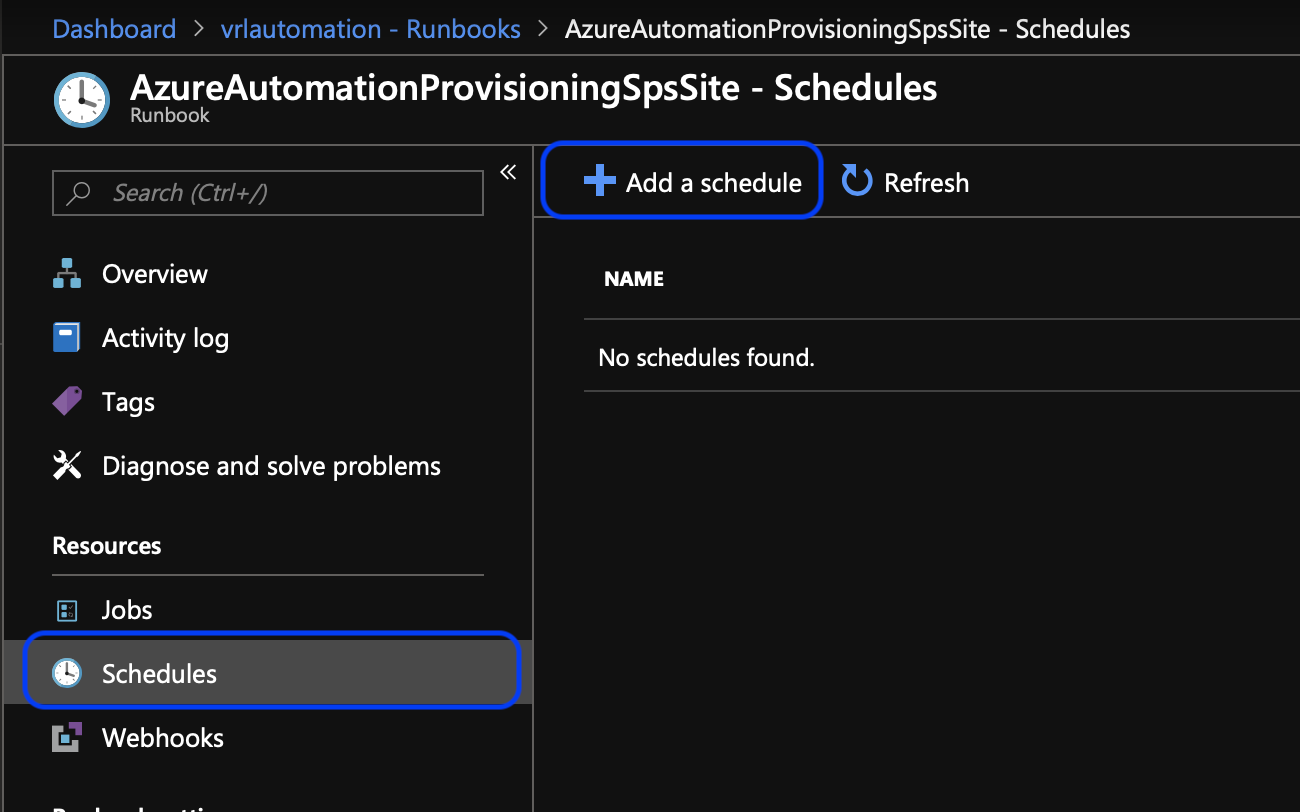
Task: Click the large runbook clock icon in the header
Action: (82, 99)
